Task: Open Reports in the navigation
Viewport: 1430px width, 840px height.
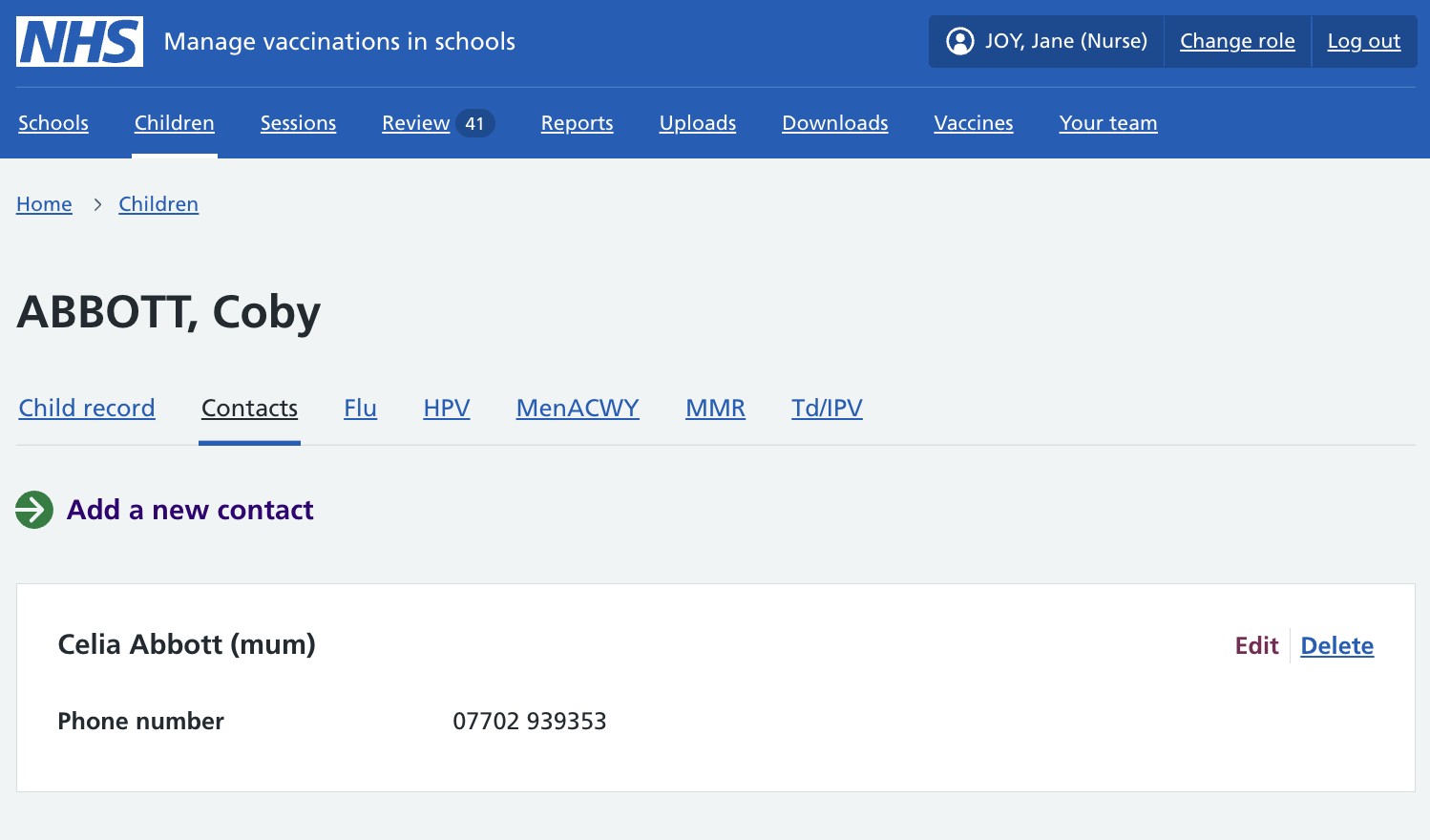Action: (x=577, y=123)
